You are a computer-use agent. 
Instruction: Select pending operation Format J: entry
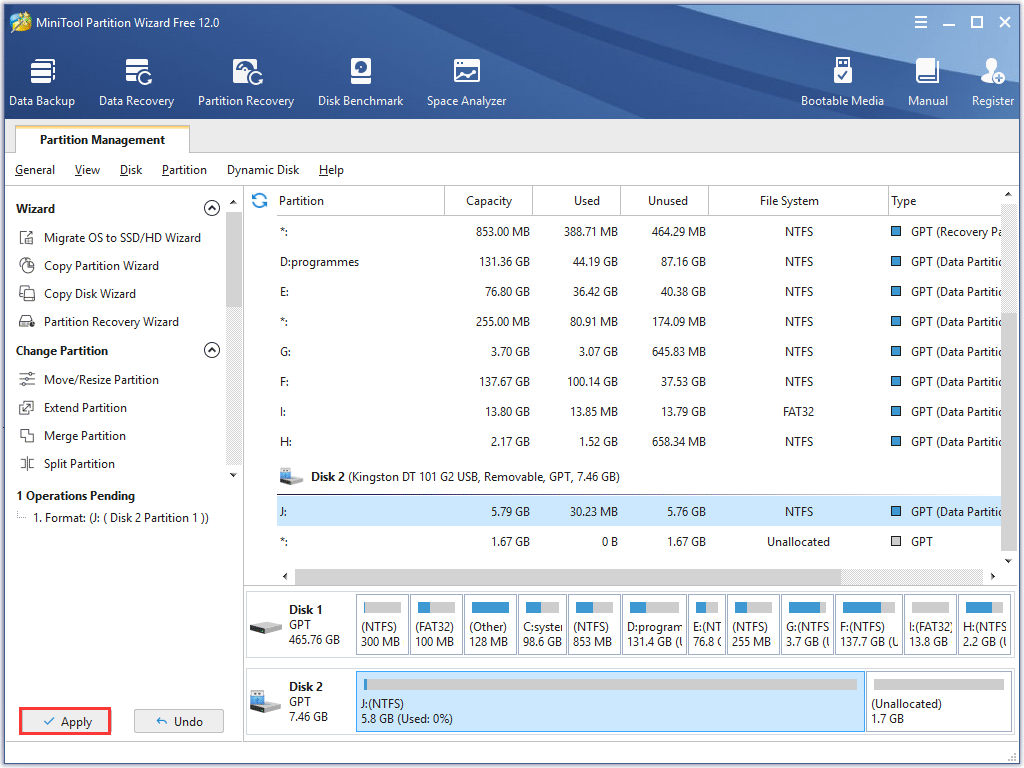point(121,518)
